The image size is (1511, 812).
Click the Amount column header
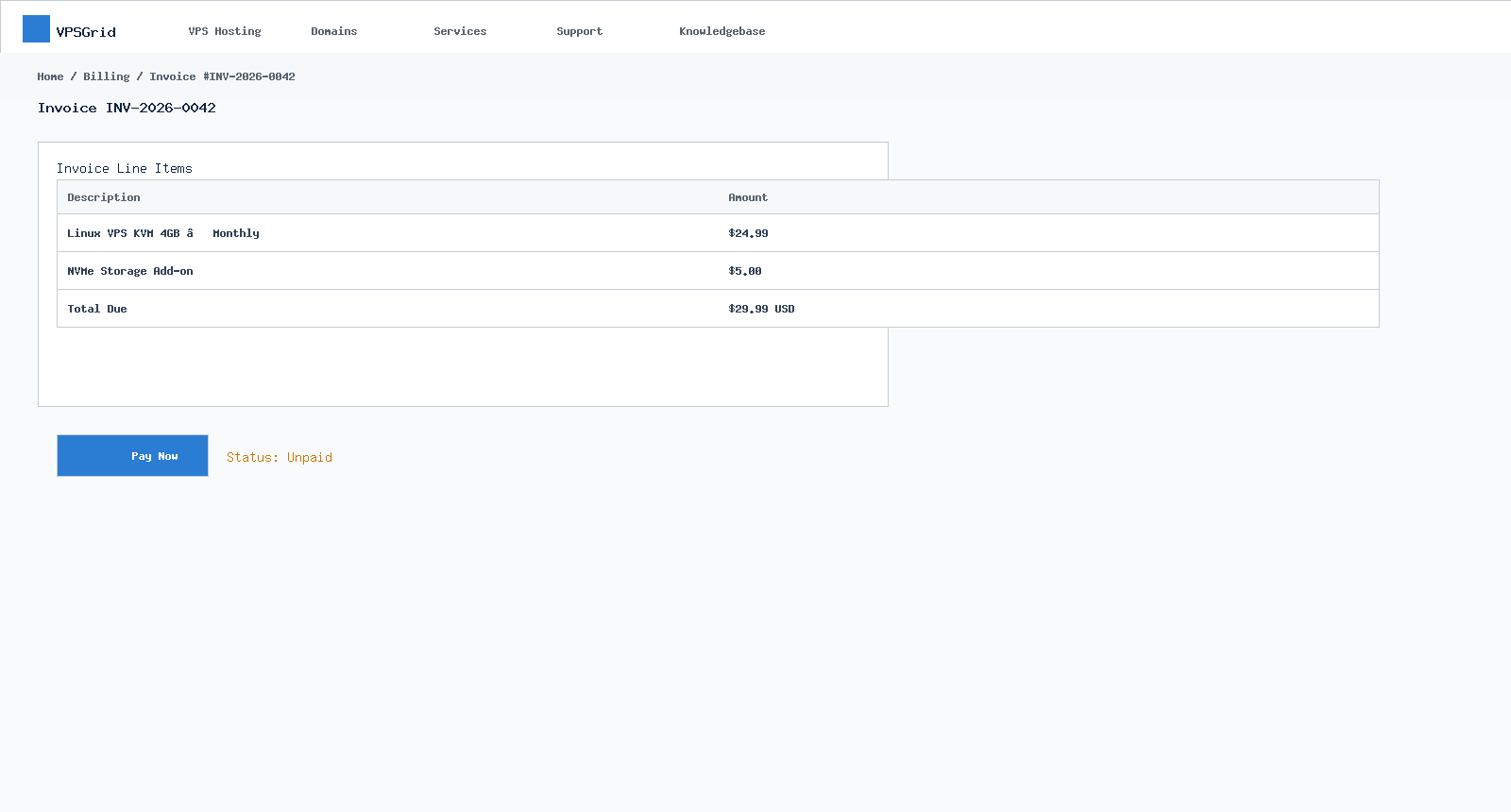(x=748, y=197)
